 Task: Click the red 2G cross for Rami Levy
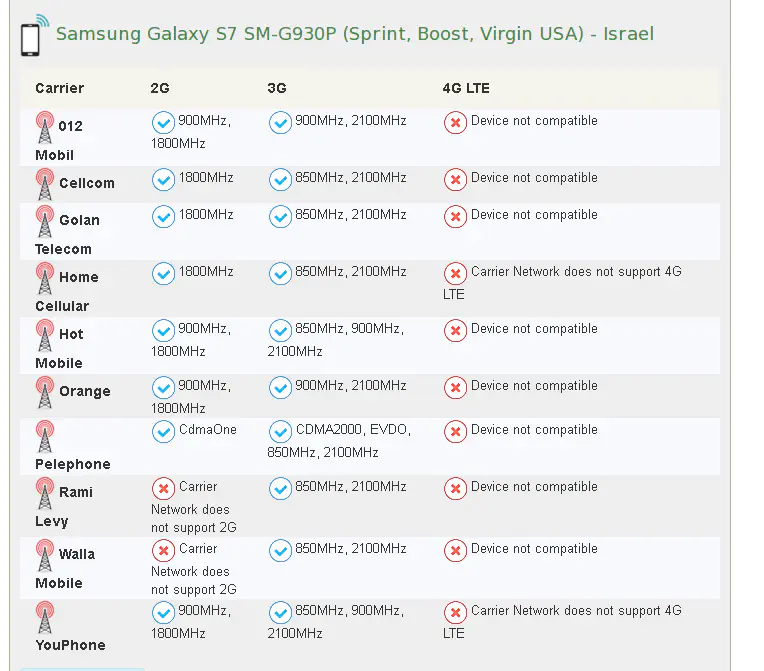click(x=163, y=488)
